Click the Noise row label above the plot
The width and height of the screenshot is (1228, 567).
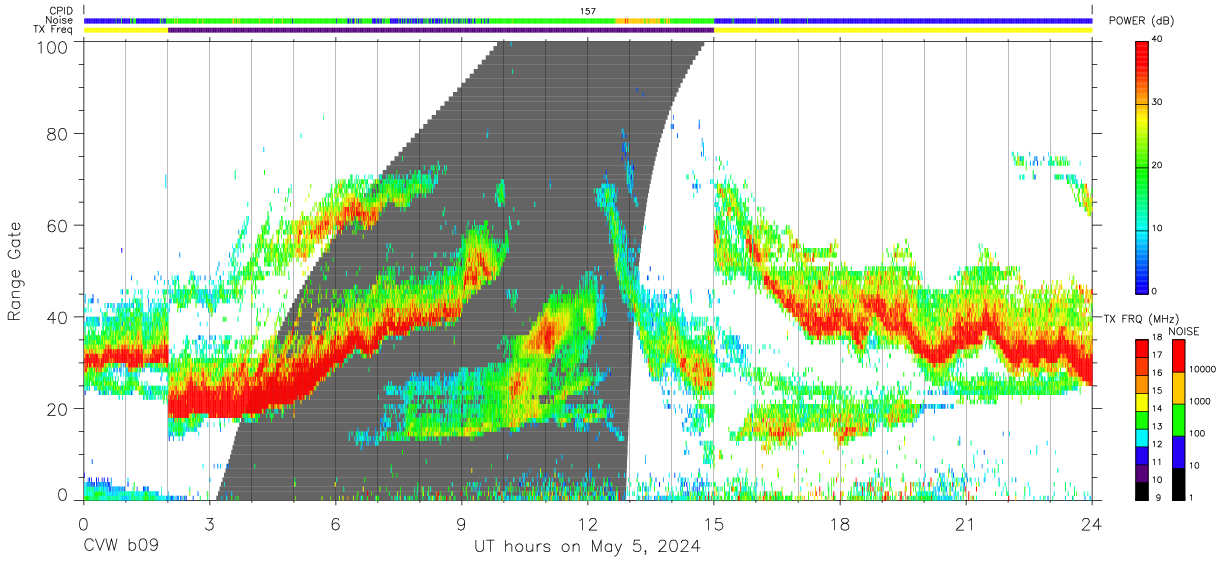(60, 20)
